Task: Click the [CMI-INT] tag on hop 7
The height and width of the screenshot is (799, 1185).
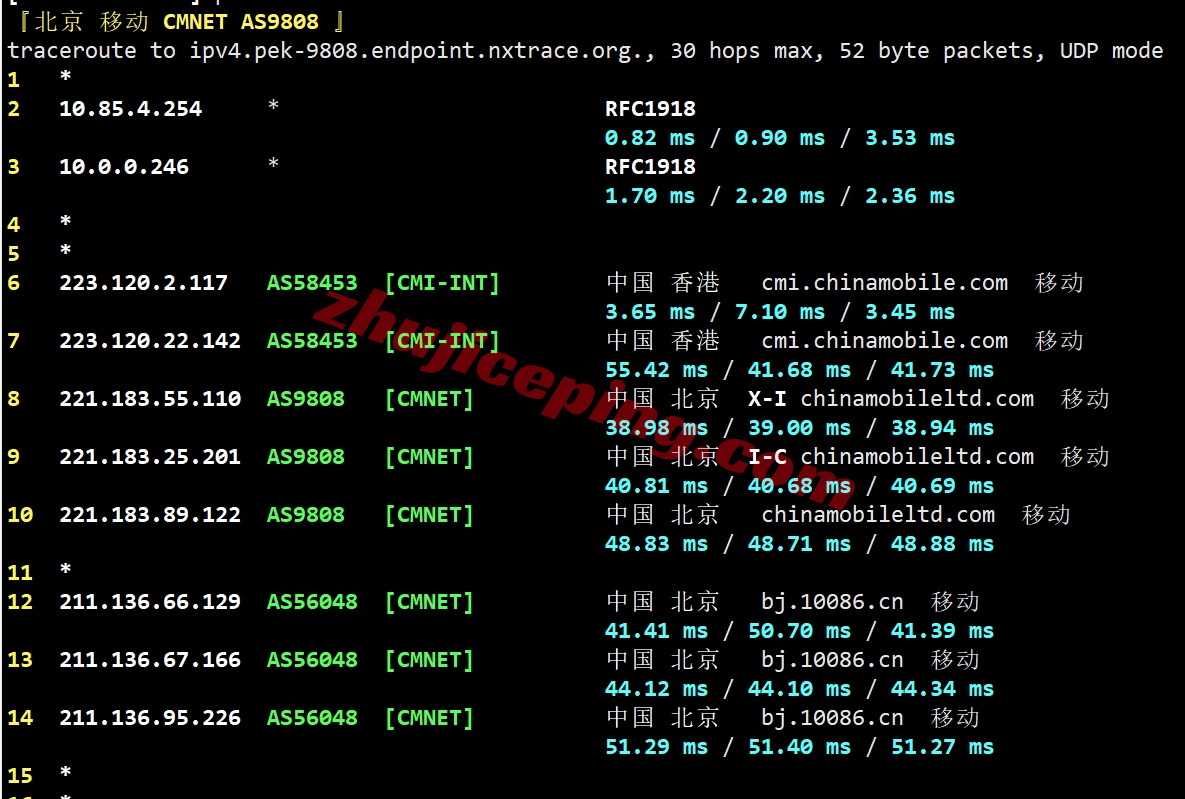Action: pyautogui.click(x=442, y=340)
